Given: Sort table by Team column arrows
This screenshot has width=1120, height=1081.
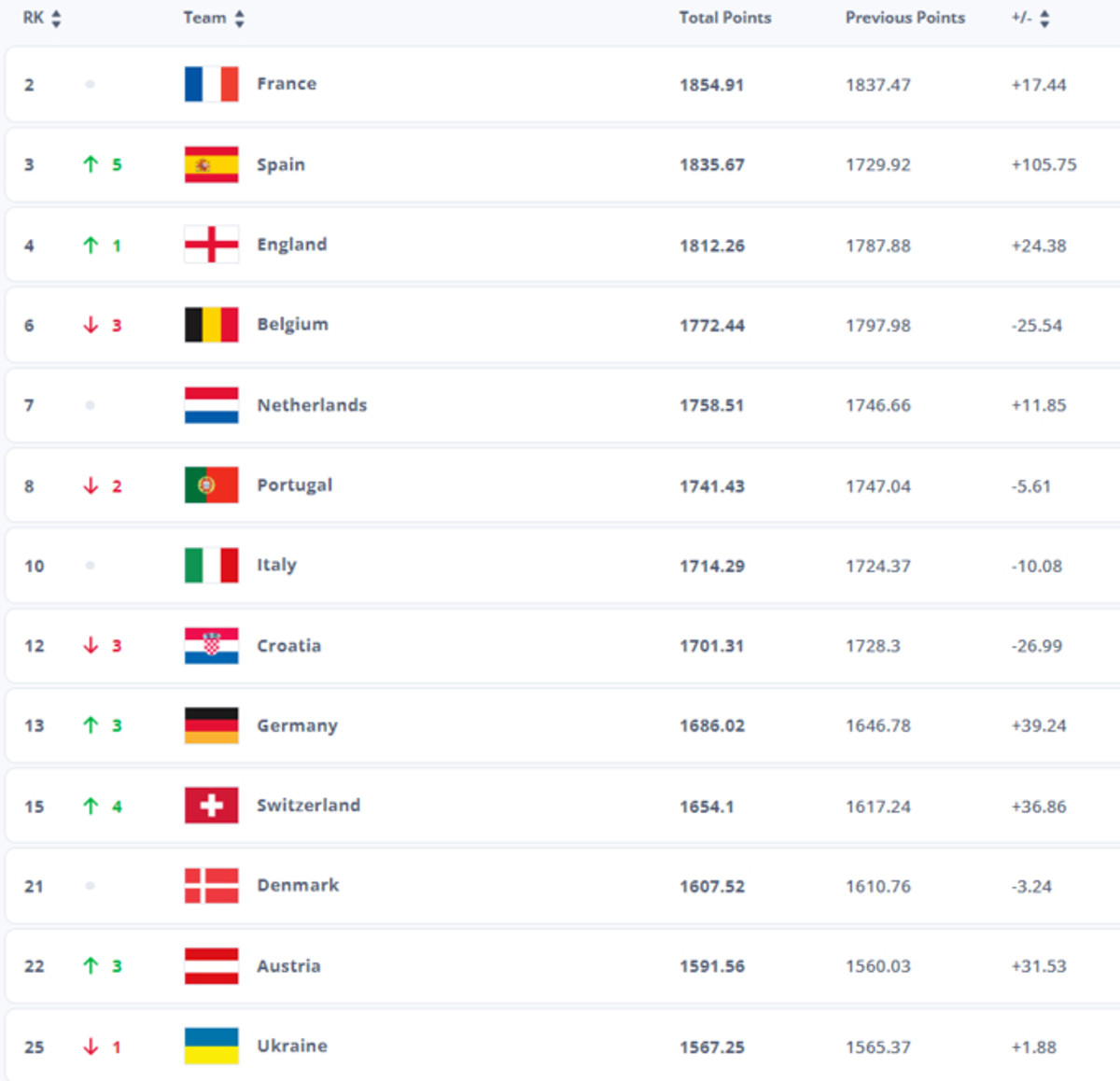Looking at the screenshot, I should [x=240, y=19].
